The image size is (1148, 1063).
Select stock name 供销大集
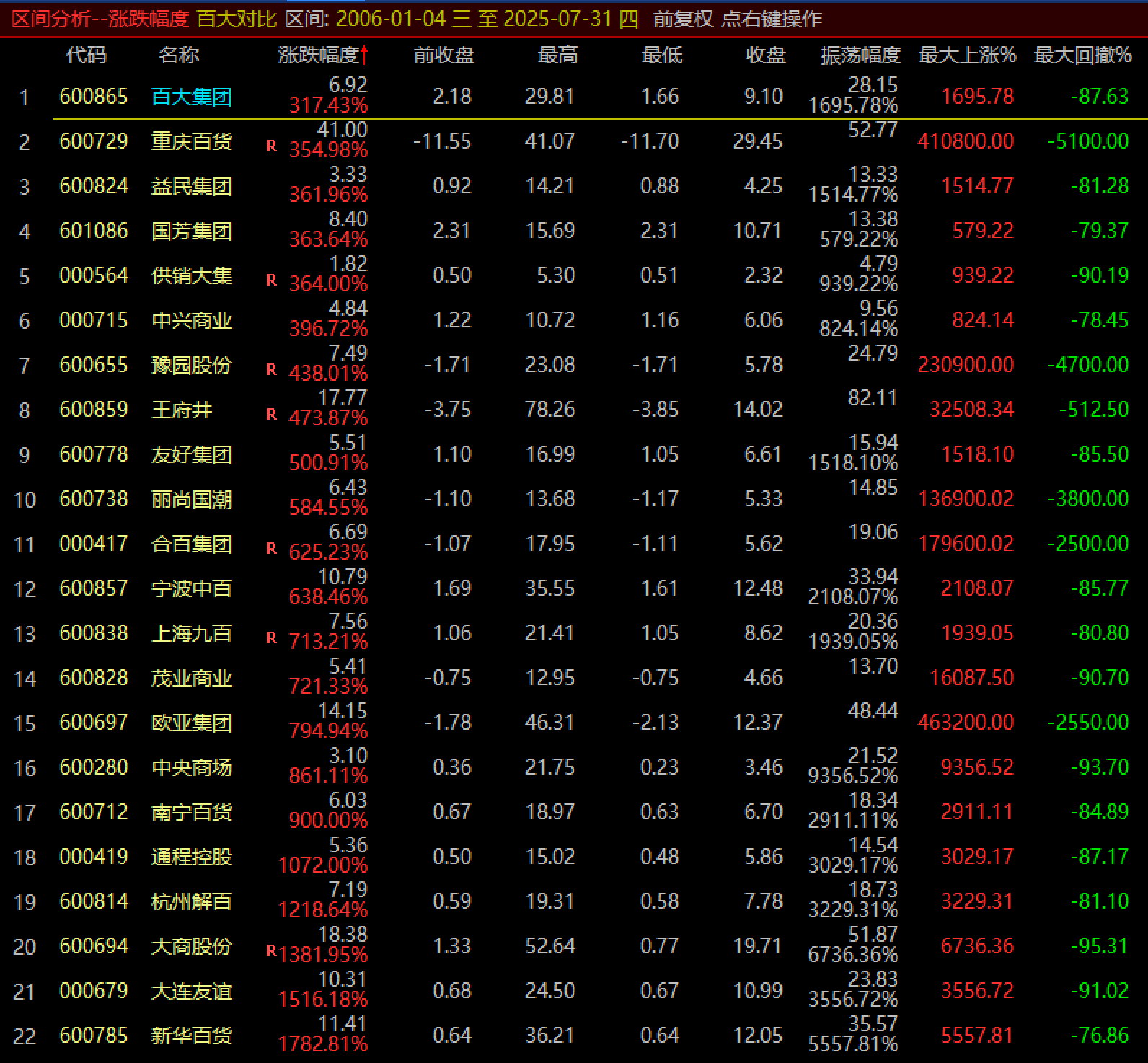[192, 275]
